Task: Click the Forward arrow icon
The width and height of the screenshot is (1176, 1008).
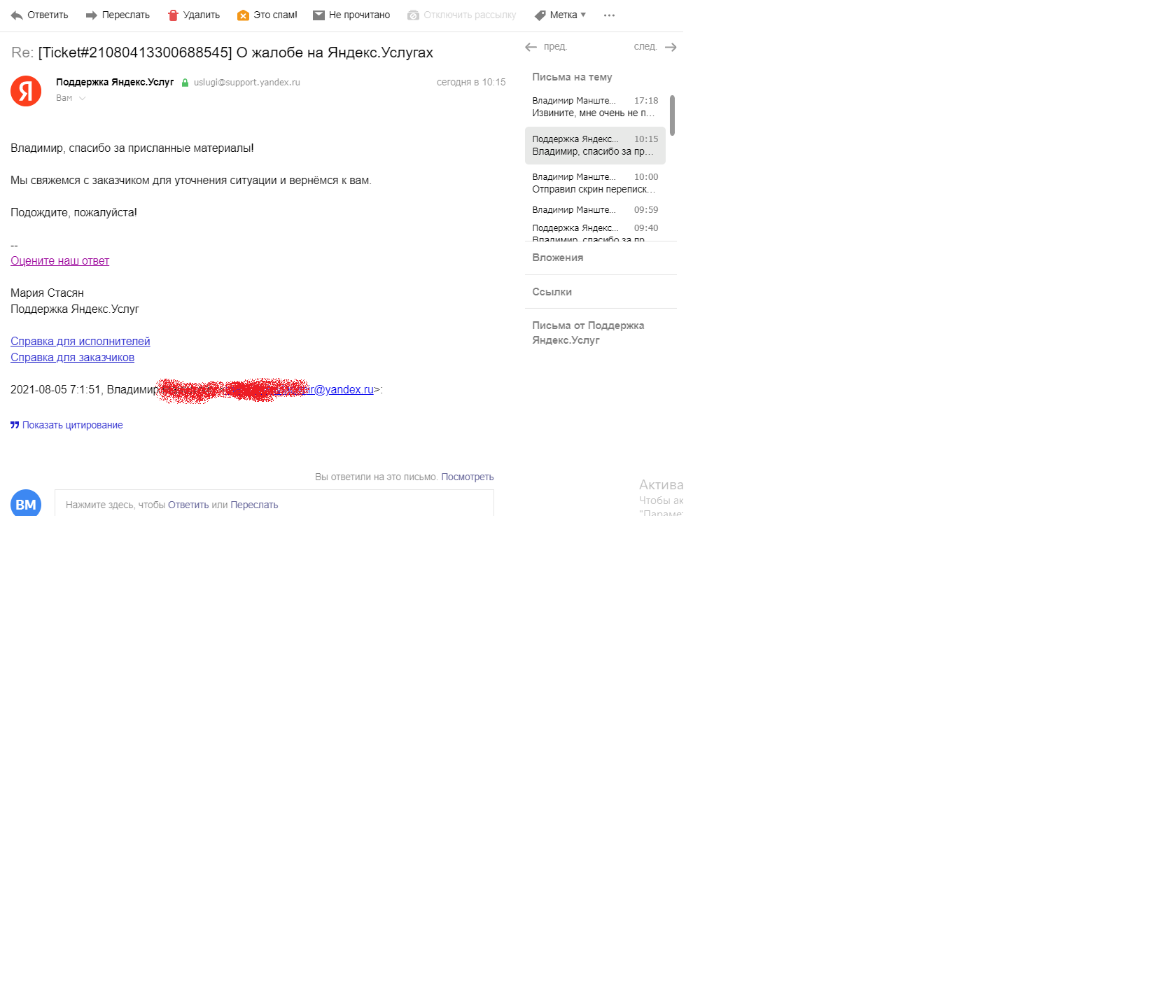Action: [91, 15]
